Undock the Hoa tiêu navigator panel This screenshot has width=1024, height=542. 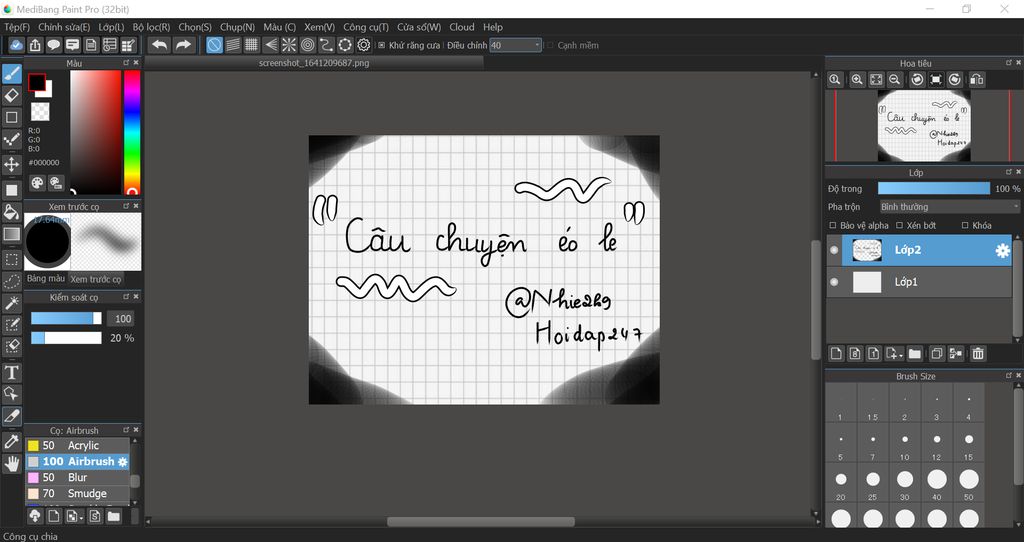click(1009, 63)
